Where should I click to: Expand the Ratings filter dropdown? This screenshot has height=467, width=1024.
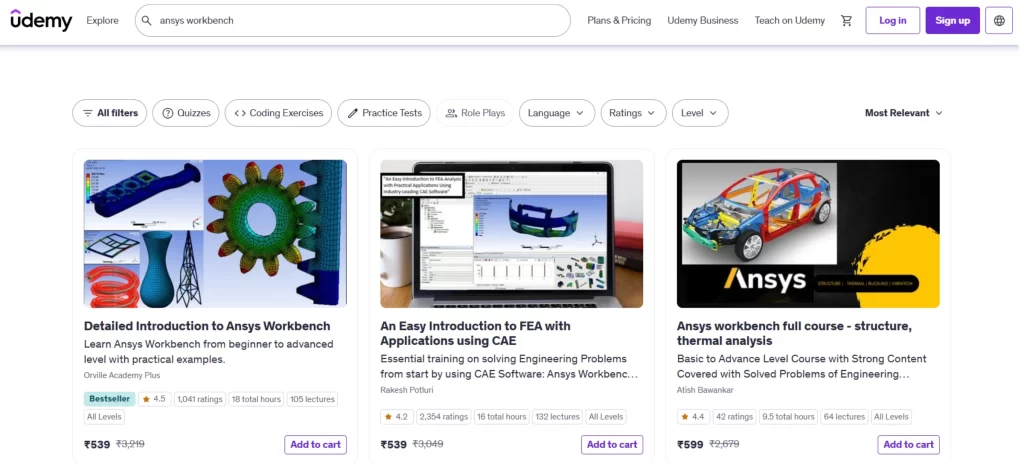[x=633, y=113]
